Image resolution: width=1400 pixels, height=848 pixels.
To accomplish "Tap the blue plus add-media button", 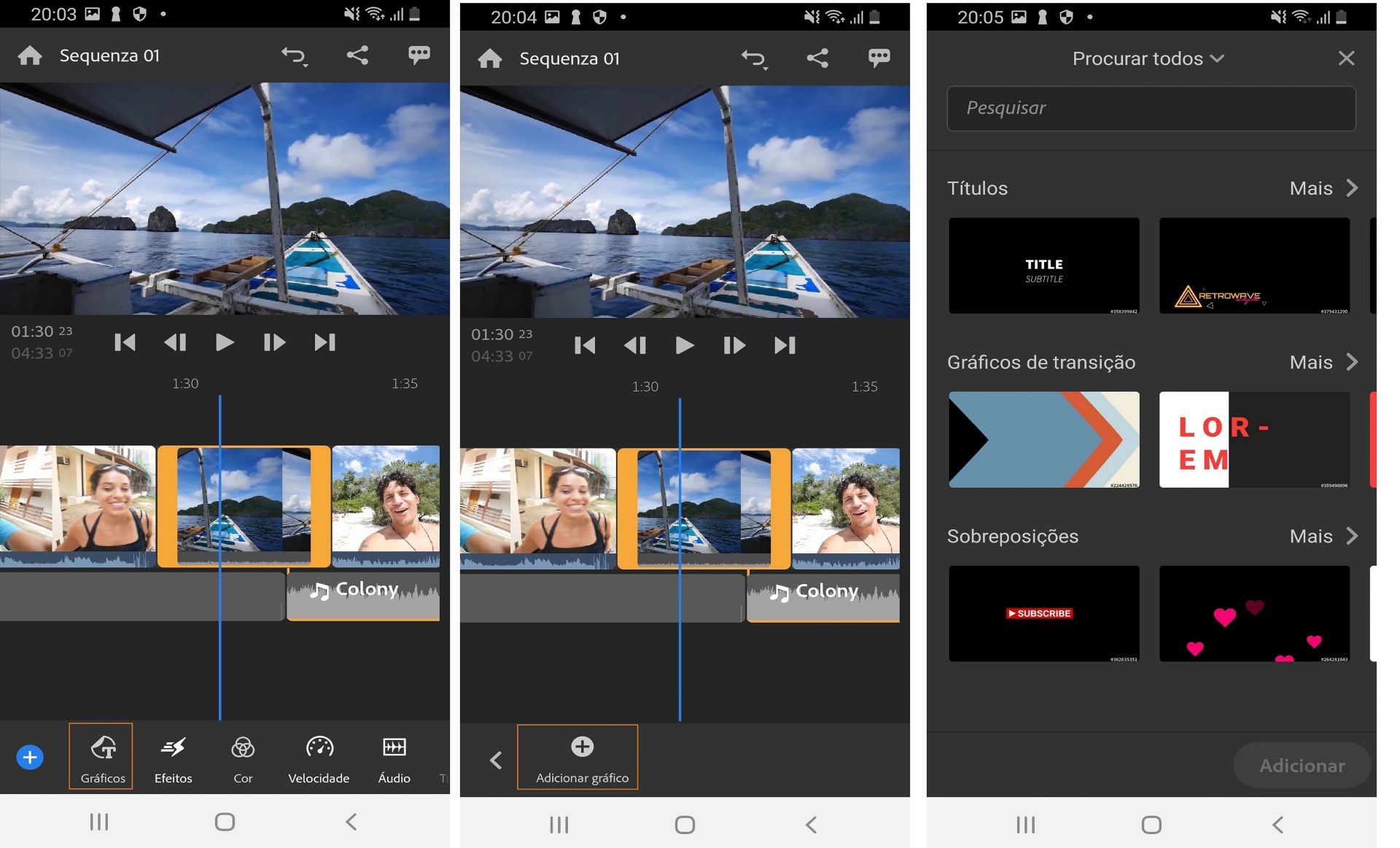I will [x=30, y=758].
